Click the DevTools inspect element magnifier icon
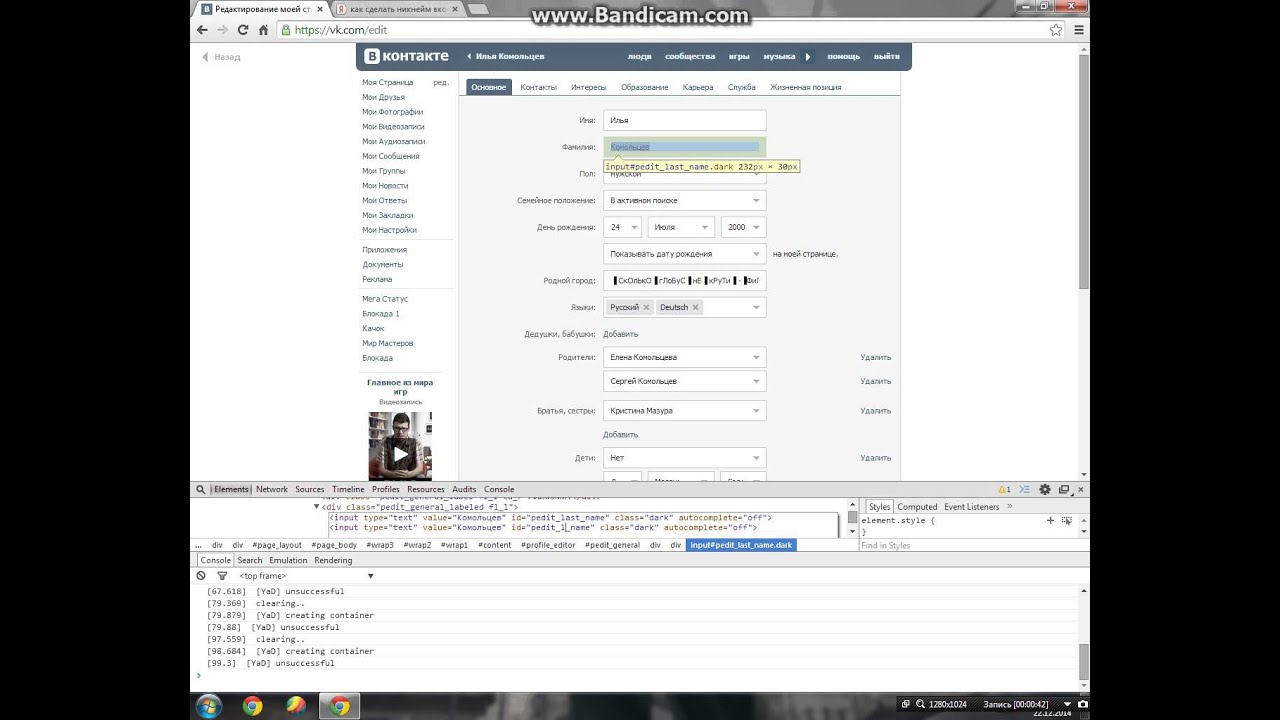This screenshot has width=1280, height=720. (200, 489)
